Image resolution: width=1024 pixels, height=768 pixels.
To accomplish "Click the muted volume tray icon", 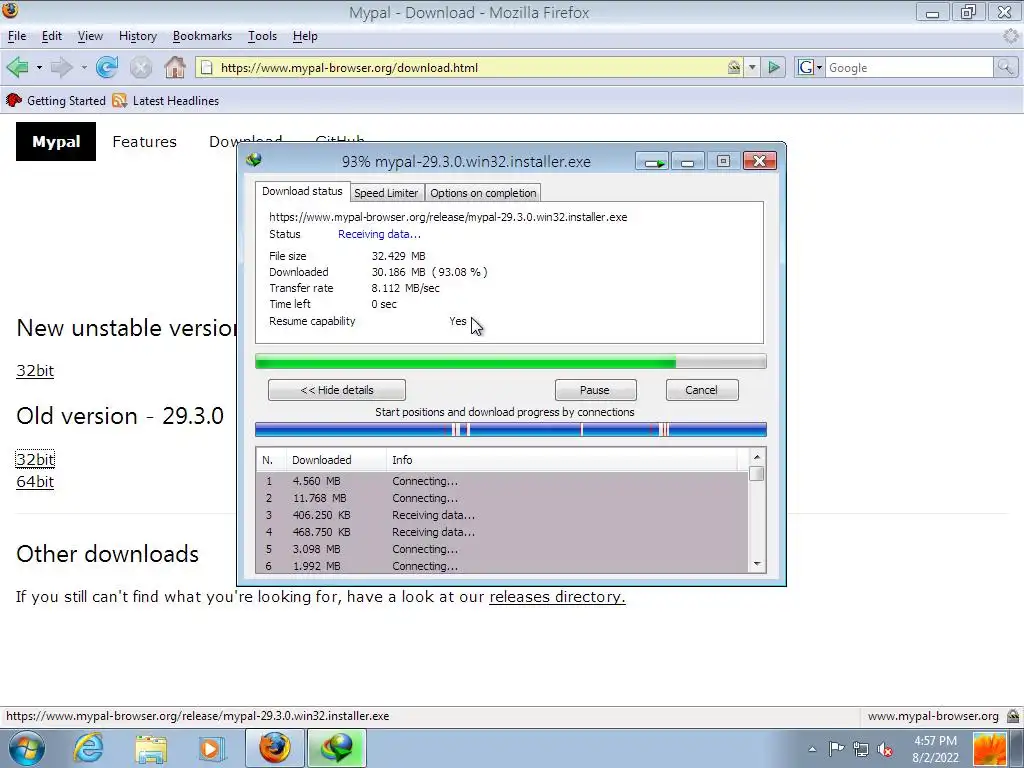I will tap(885, 749).
